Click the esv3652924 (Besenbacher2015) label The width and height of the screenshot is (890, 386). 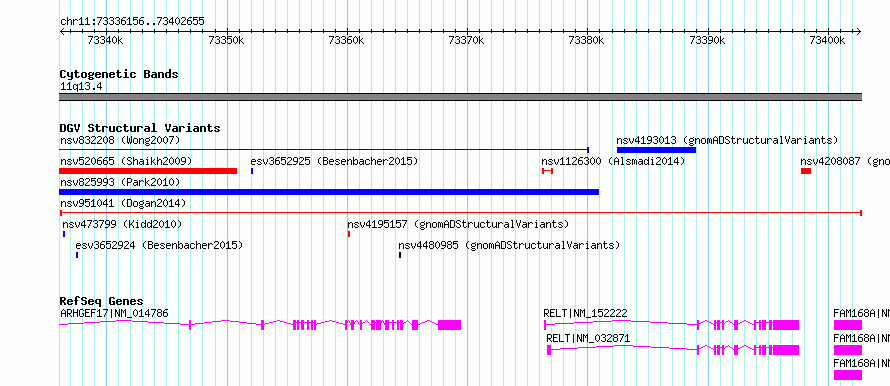[159, 245]
